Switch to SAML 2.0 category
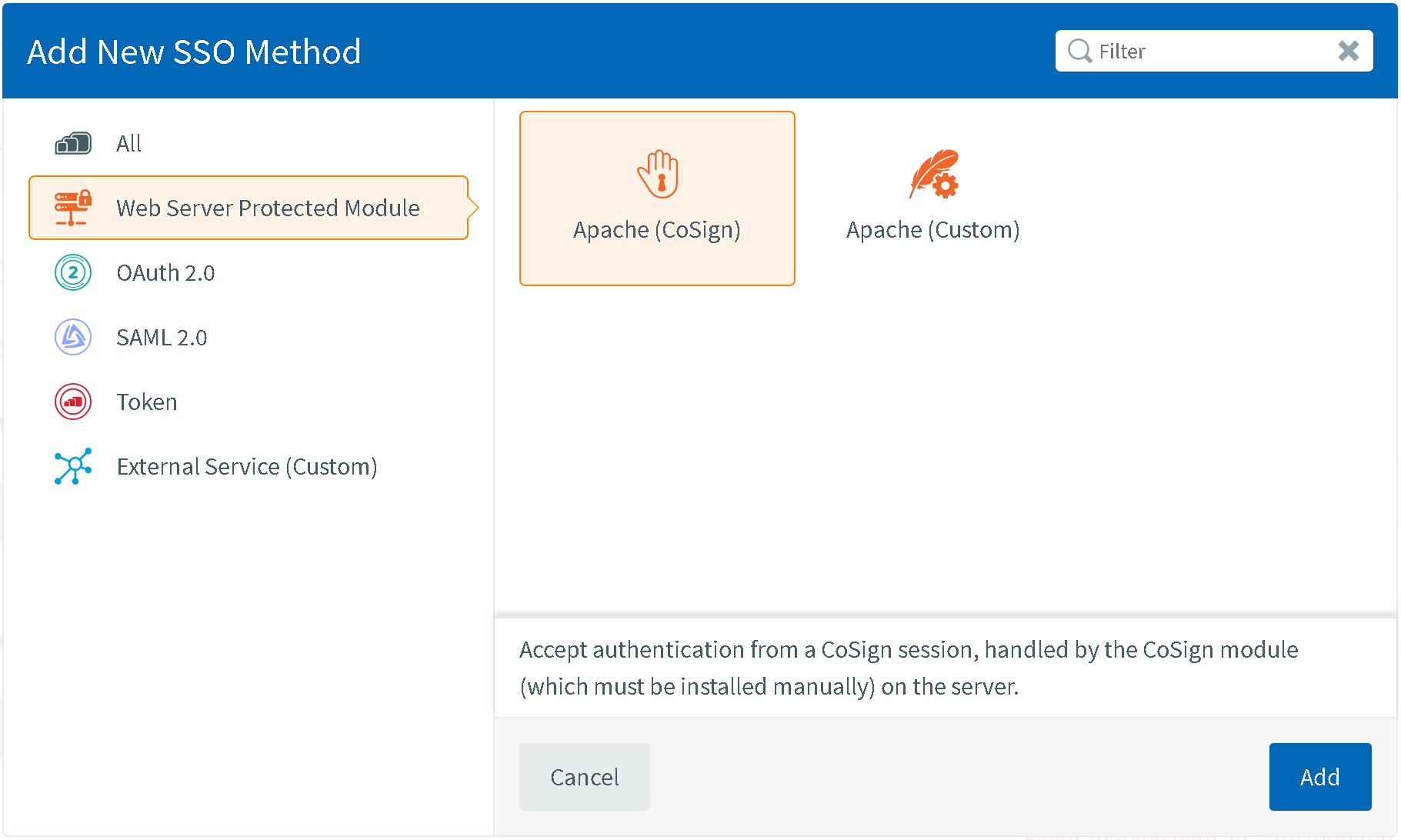Viewport: 1401px width, 840px height. click(x=249, y=337)
